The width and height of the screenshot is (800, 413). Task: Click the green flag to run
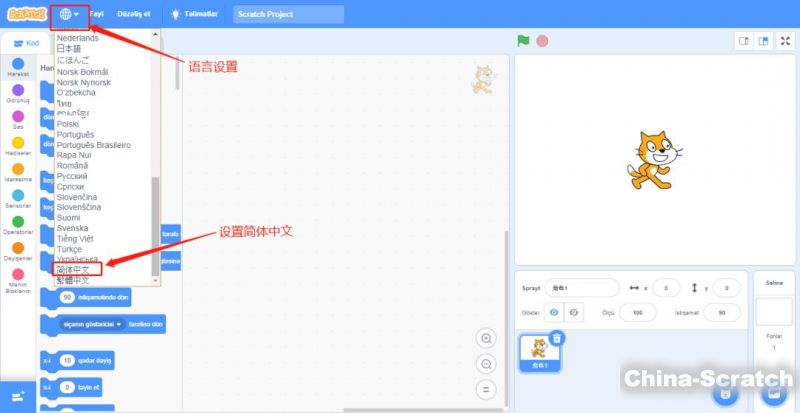(522, 41)
